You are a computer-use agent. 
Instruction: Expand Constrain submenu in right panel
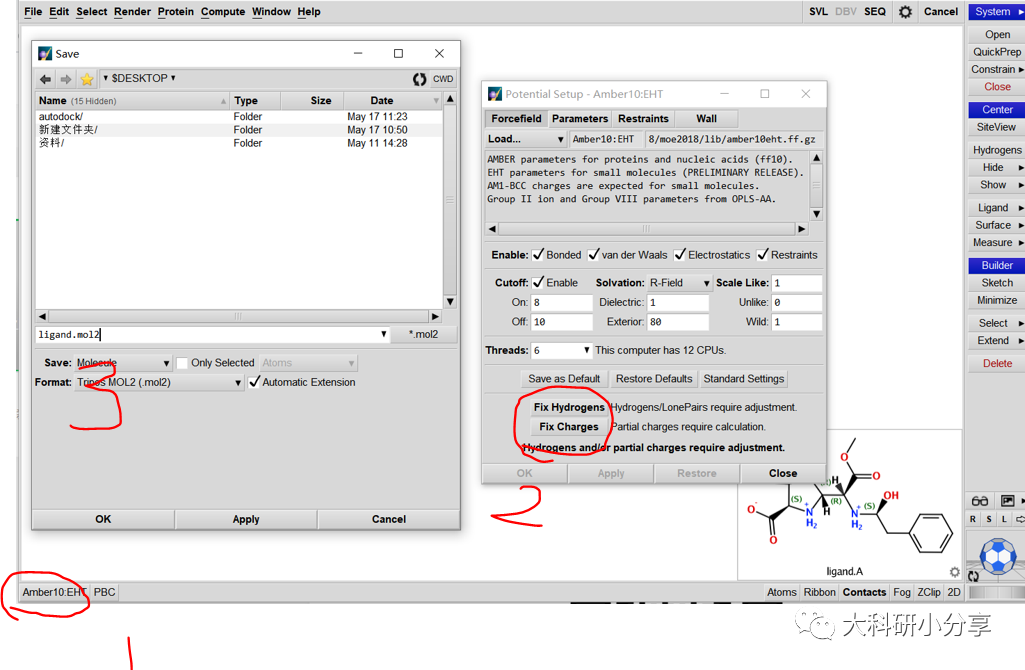click(x=996, y=69)
